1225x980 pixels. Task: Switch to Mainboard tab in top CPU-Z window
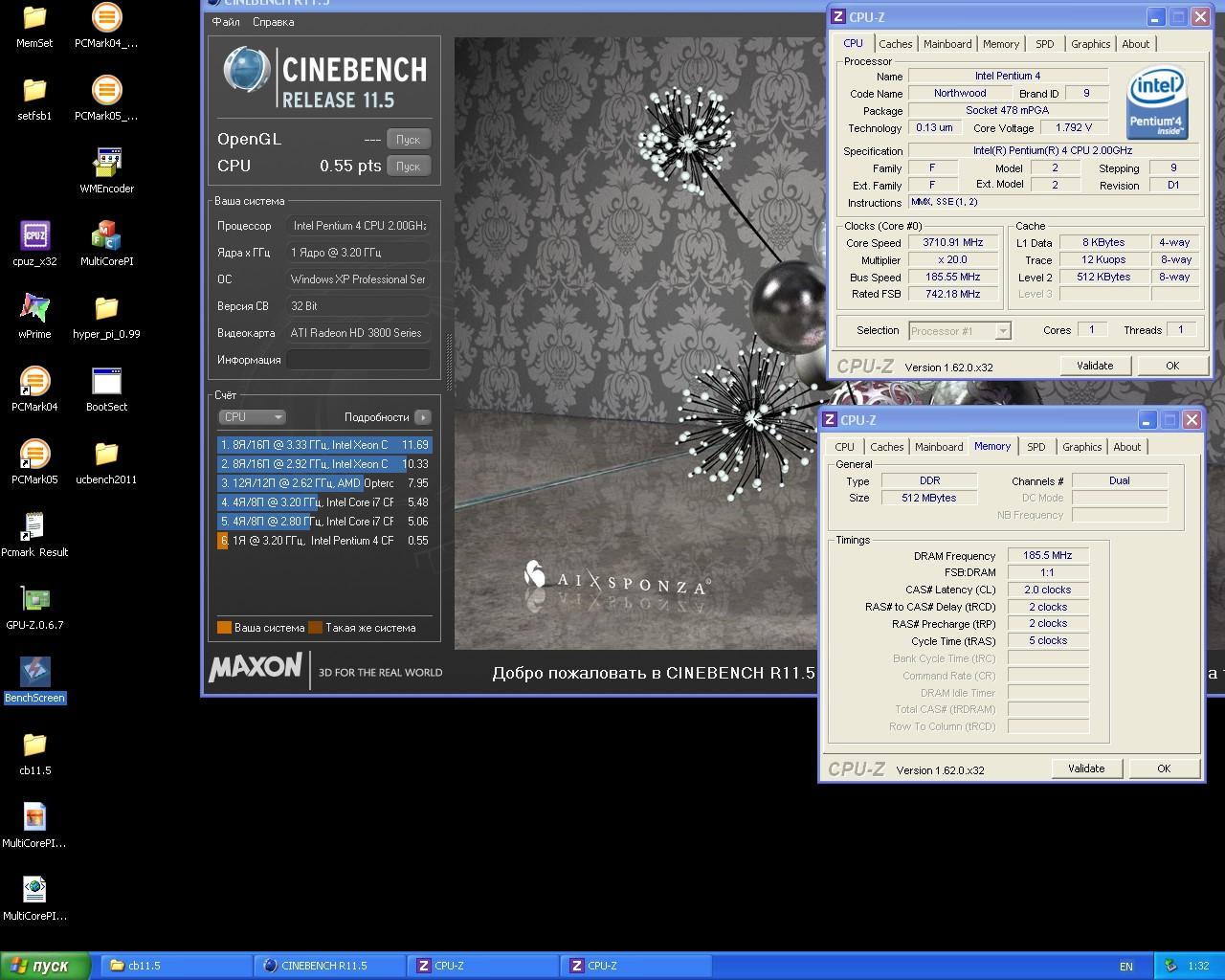[947, 44]
